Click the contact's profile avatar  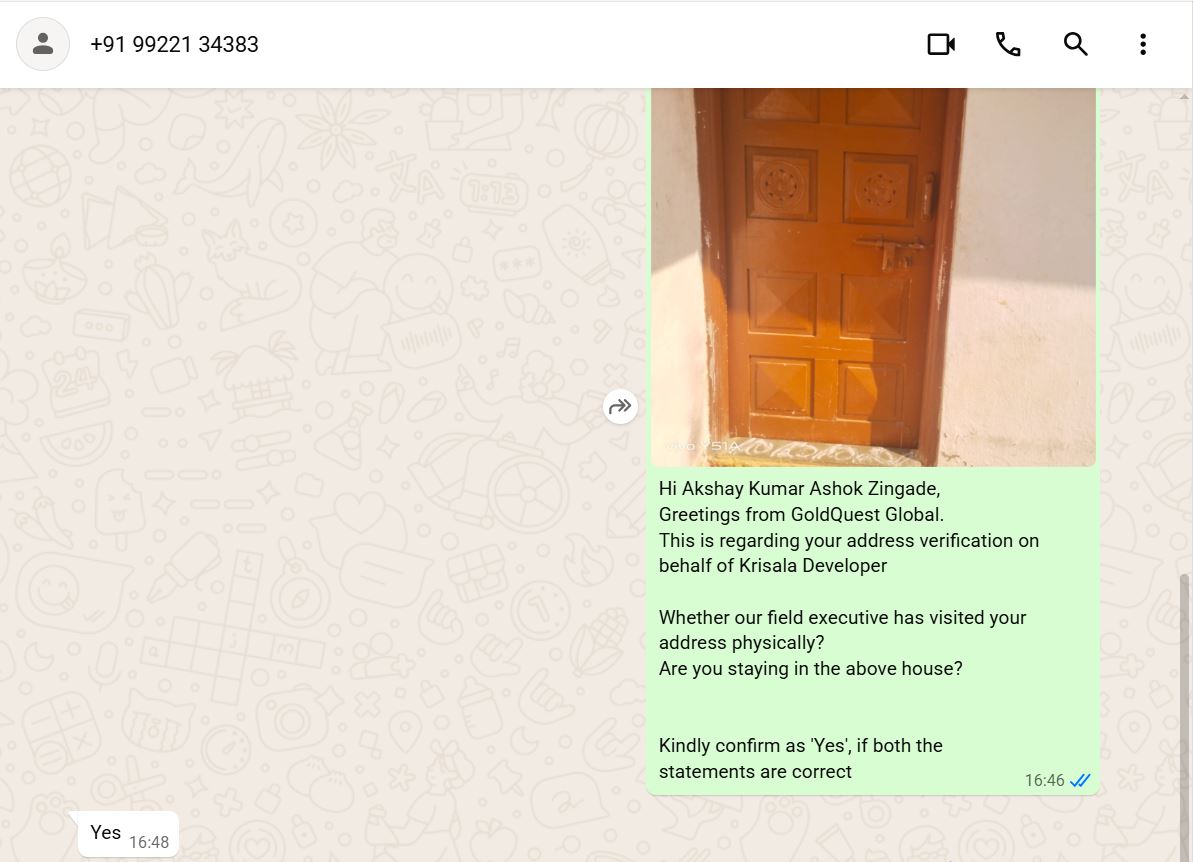[43, 44]
